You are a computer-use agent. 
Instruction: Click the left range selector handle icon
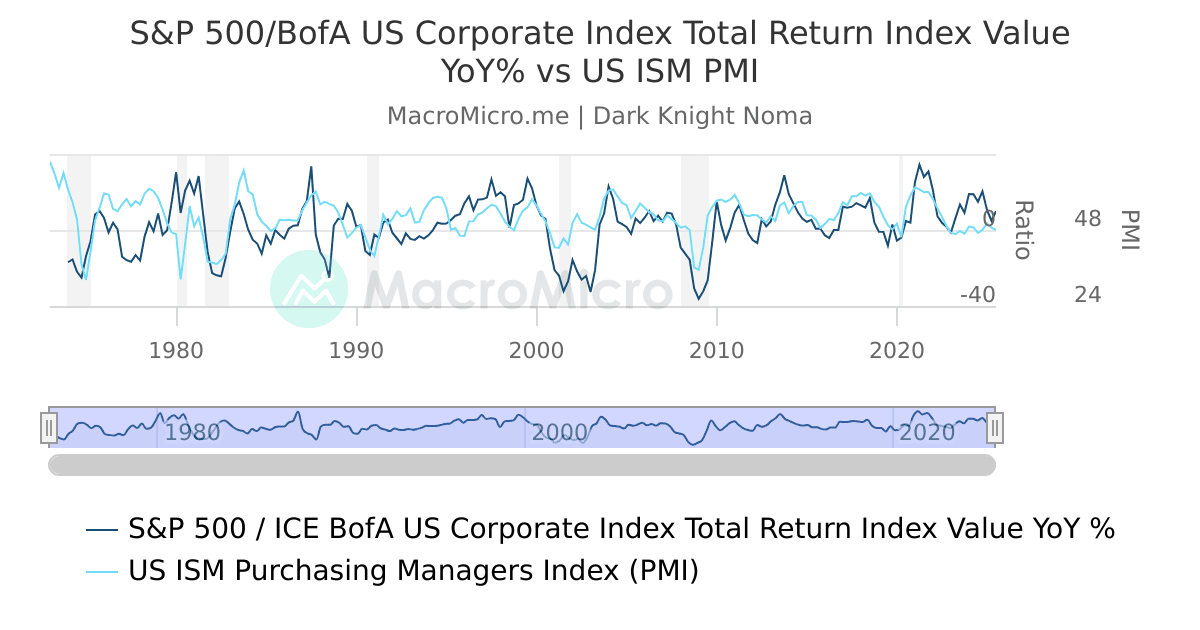tap(49, 428)
